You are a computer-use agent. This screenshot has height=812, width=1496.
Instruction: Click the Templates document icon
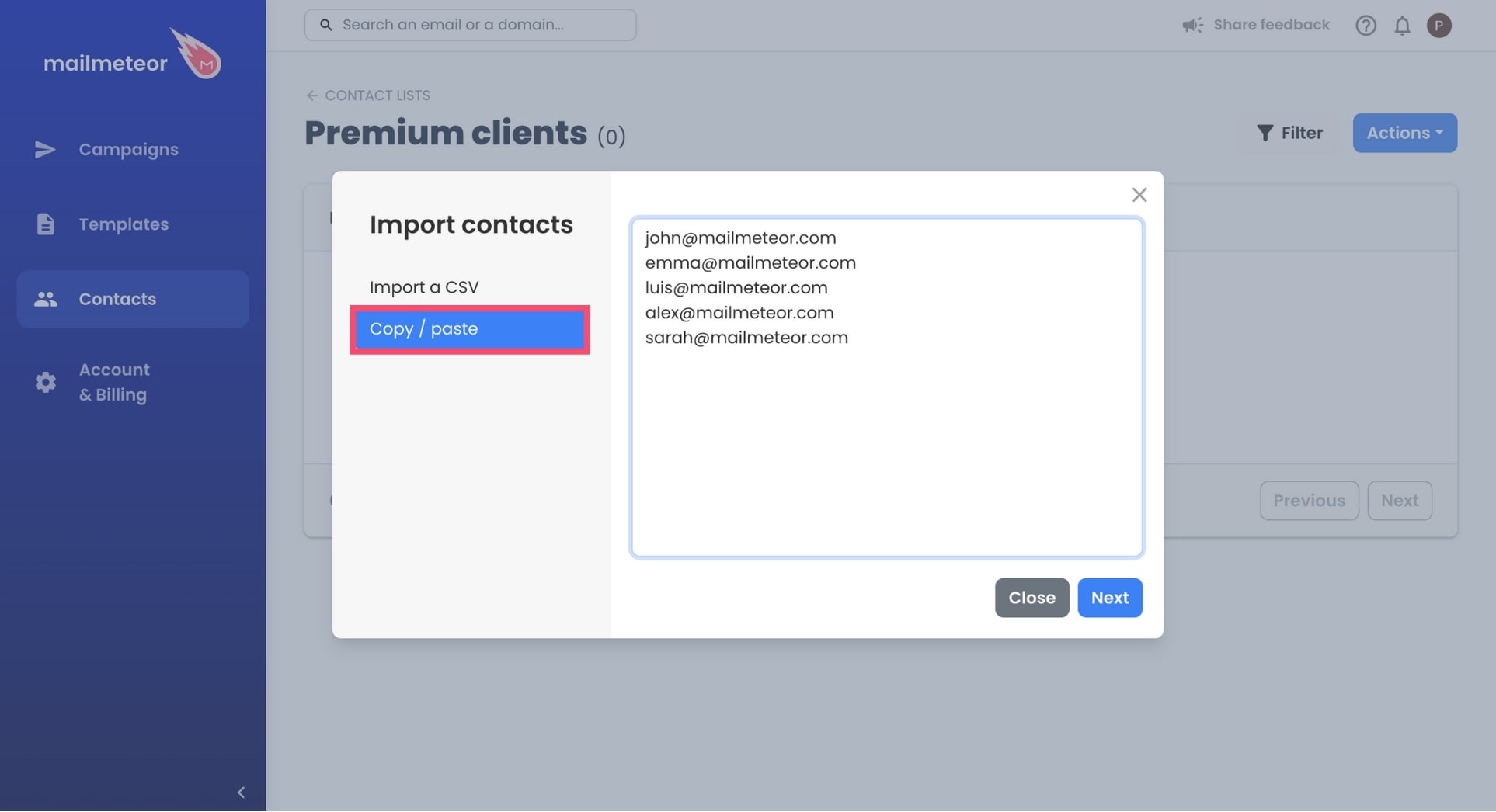pos(45,224)
